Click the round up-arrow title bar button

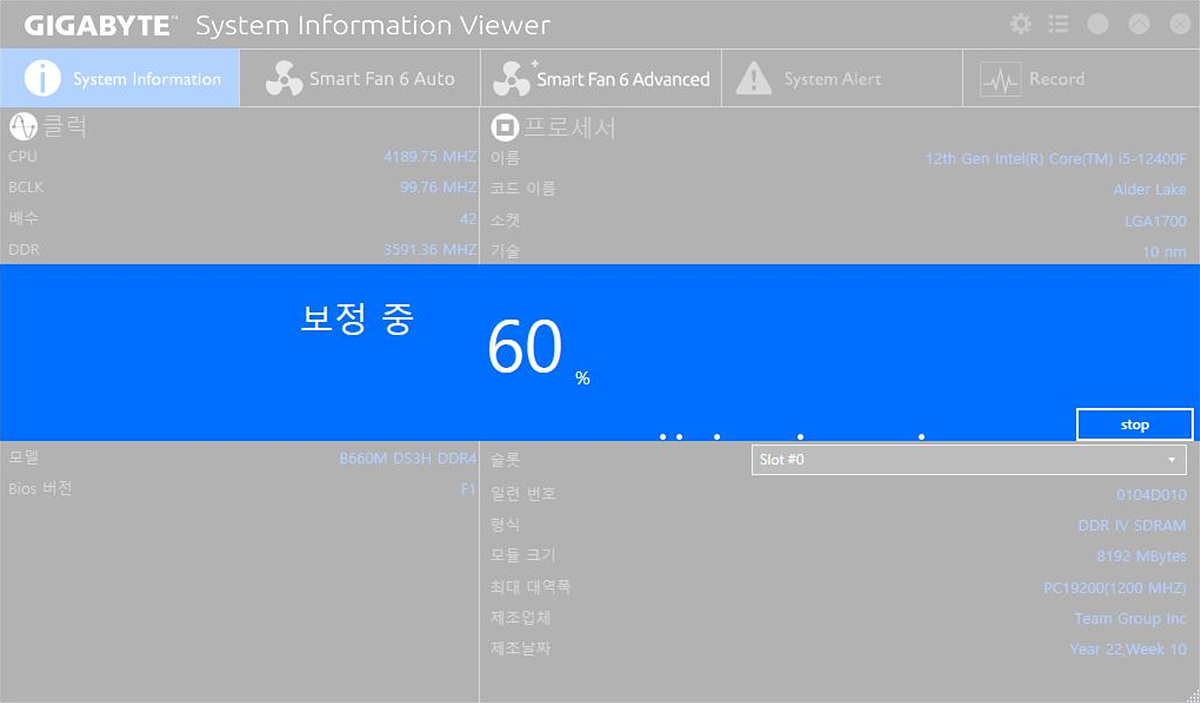1139,24
